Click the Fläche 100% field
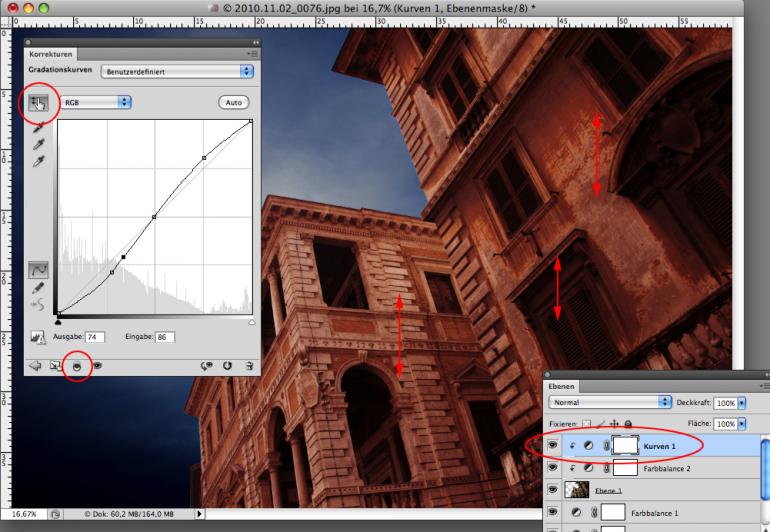 pyautogui.click(x=725, y=423)
